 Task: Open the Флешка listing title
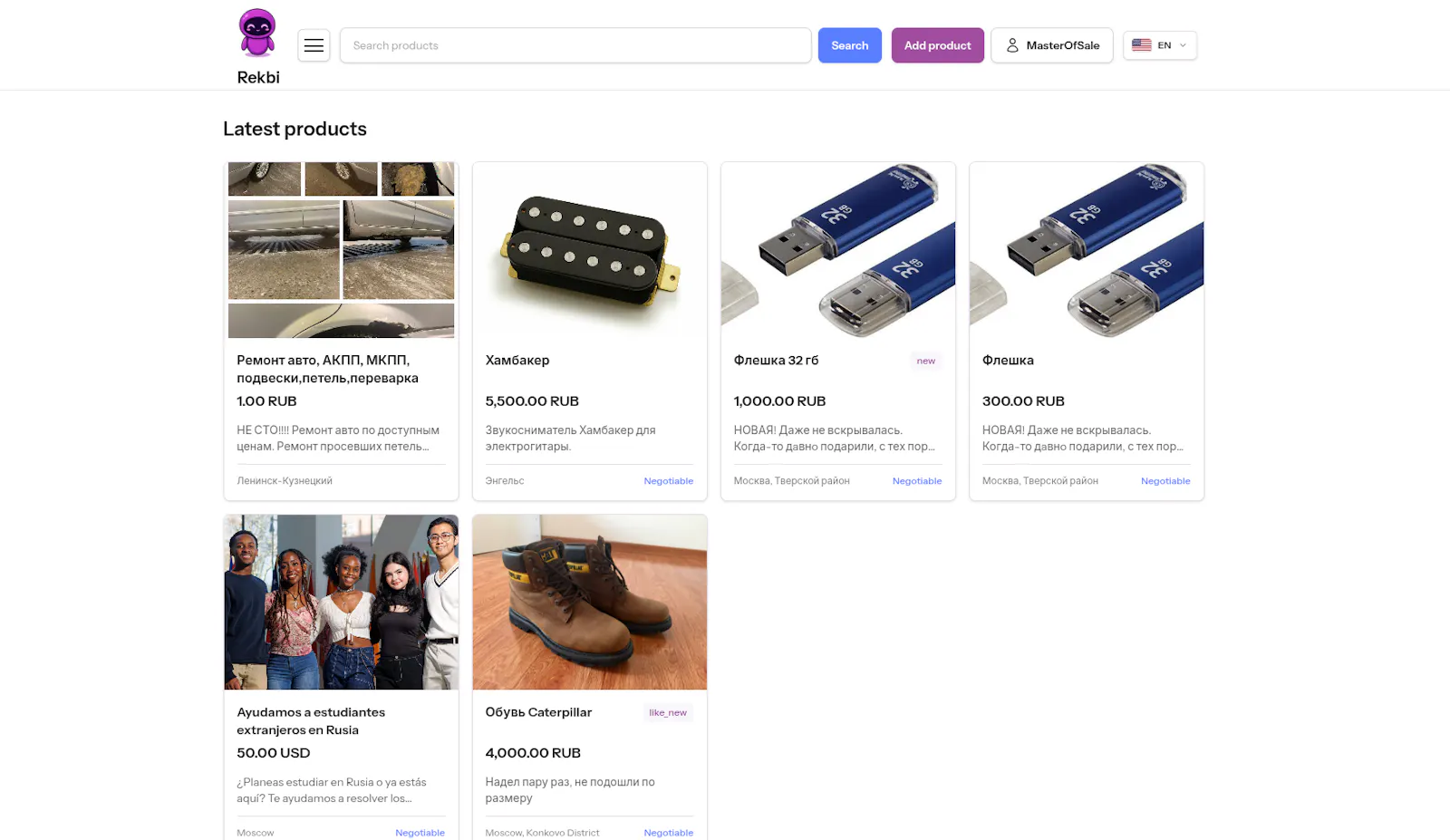click(x=1008, y=361)
